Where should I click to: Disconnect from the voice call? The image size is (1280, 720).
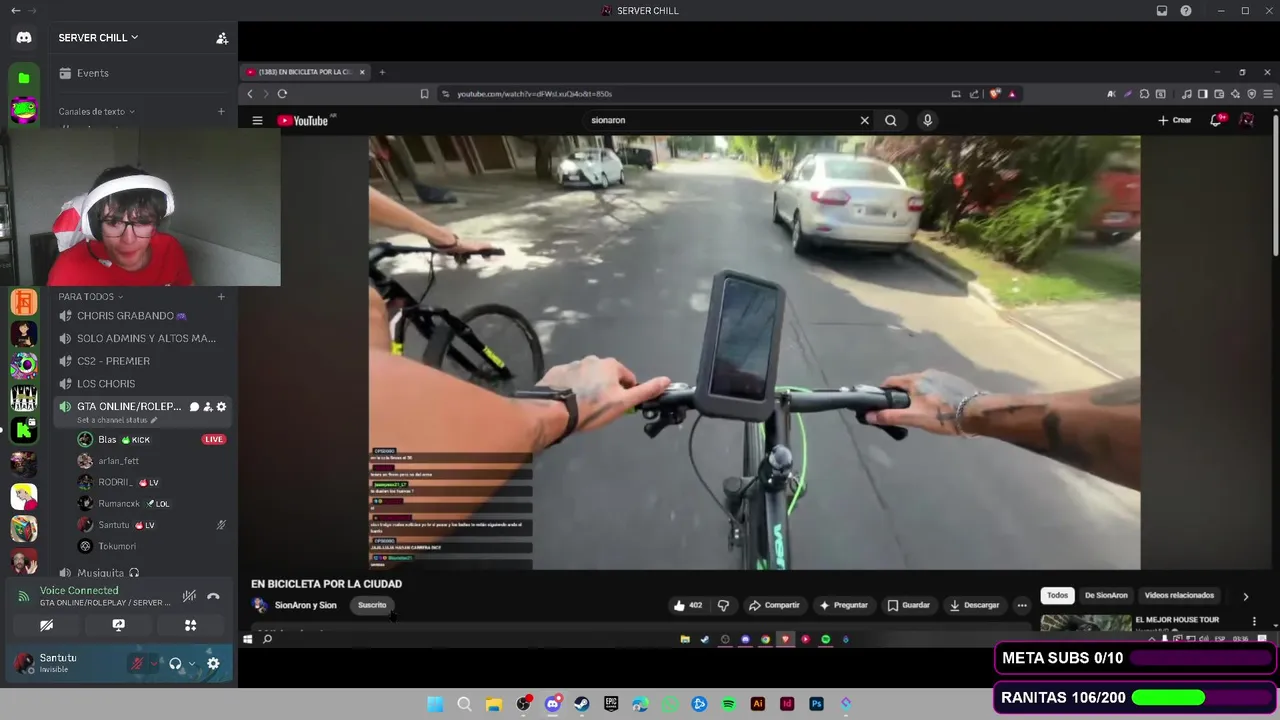(213, 597)
